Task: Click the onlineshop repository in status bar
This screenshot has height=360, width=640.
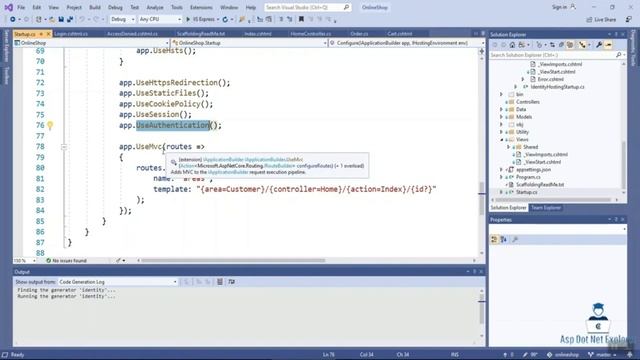Action: click(x=563, y=355)
